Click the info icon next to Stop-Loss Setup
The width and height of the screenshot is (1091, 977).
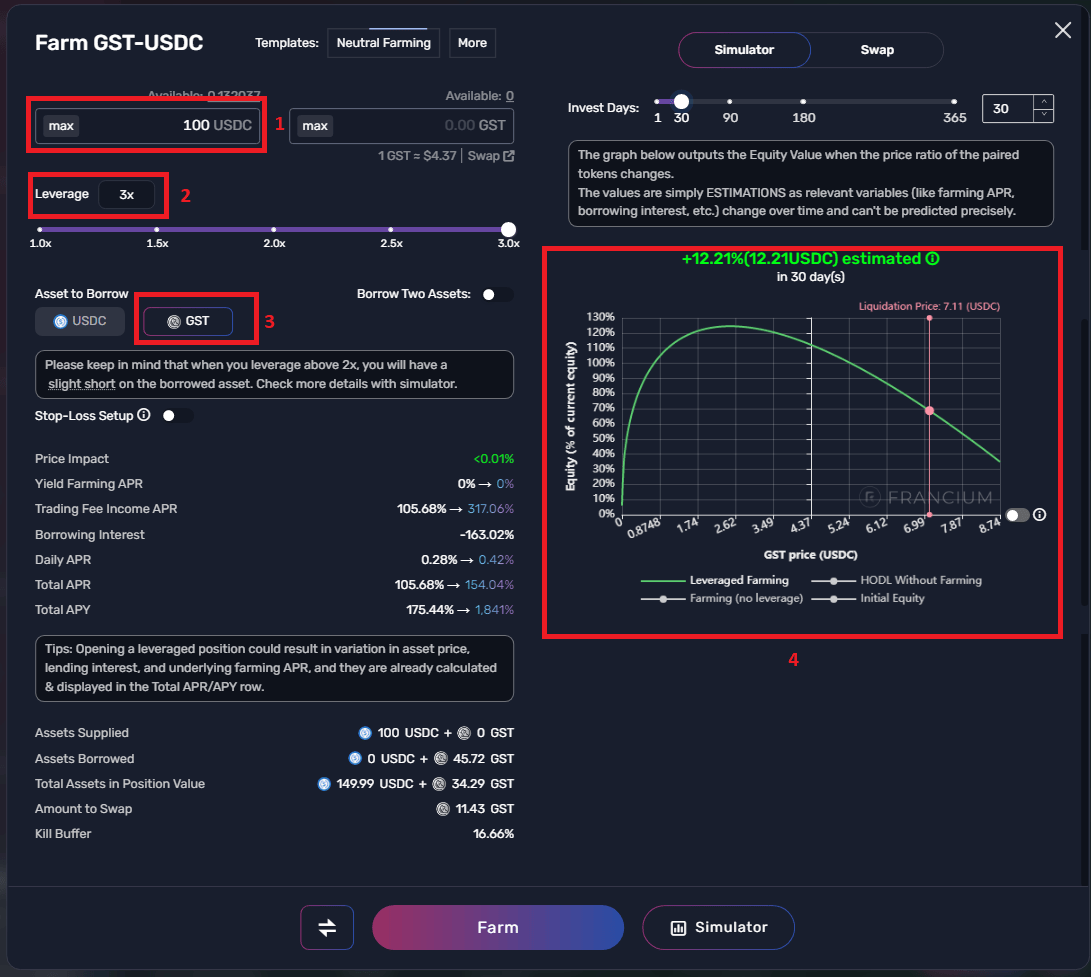144,415
